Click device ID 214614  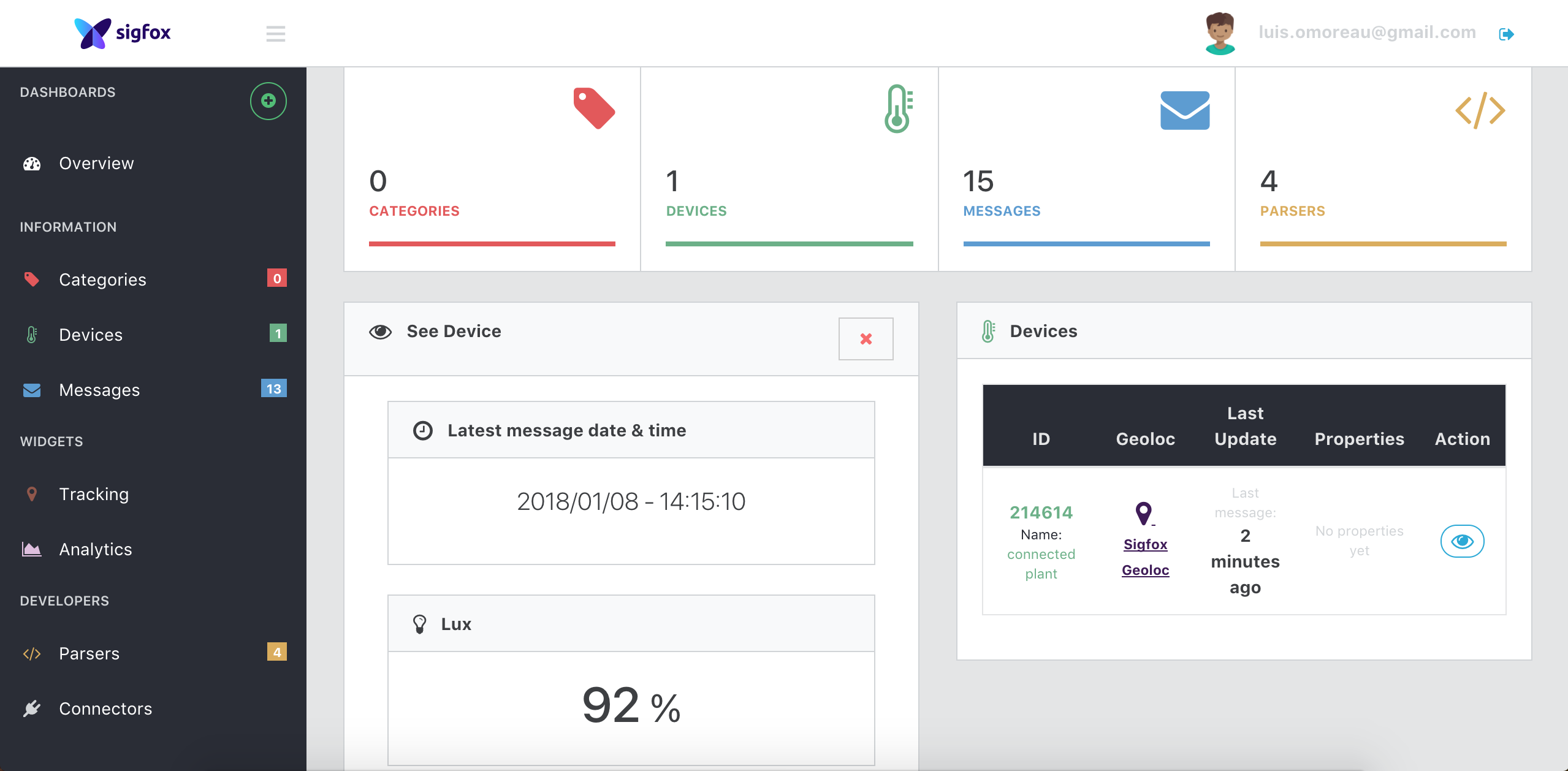[1041, 512]
